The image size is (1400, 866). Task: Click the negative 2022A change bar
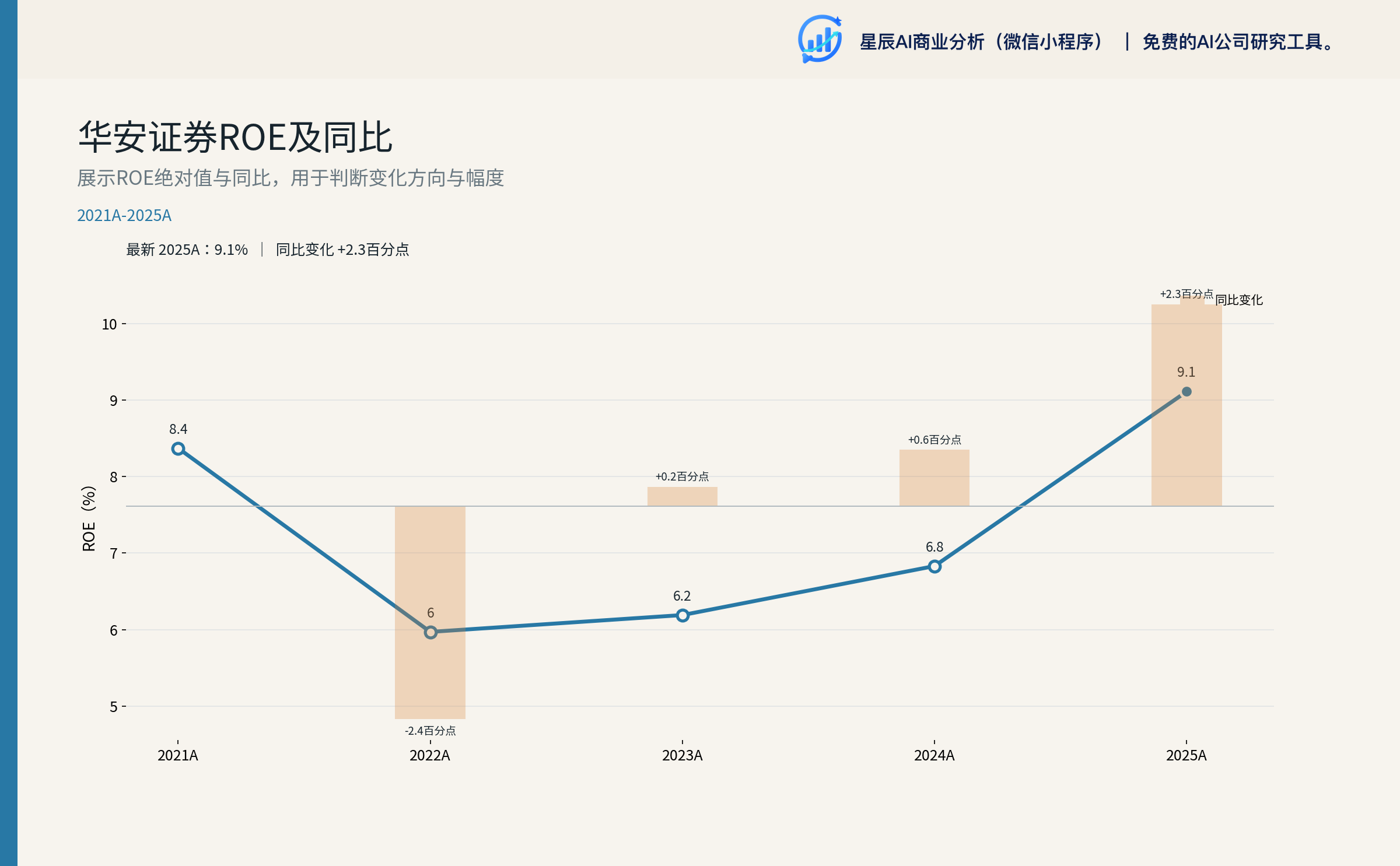(x=430, y=612)
